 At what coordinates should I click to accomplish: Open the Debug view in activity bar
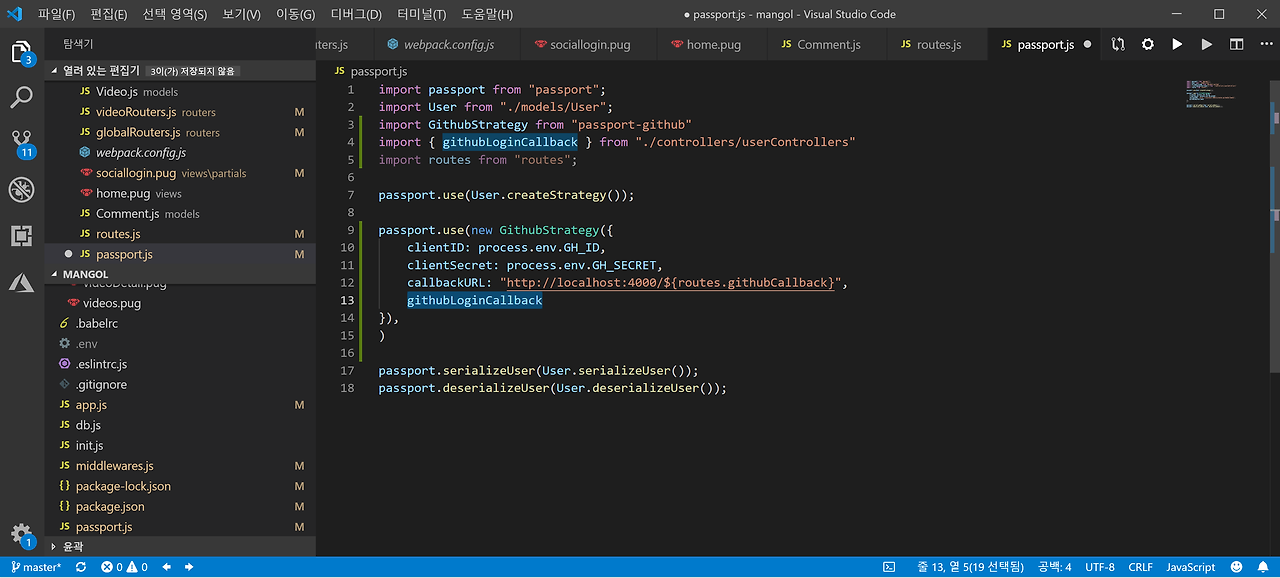click(x=21, y=189)
